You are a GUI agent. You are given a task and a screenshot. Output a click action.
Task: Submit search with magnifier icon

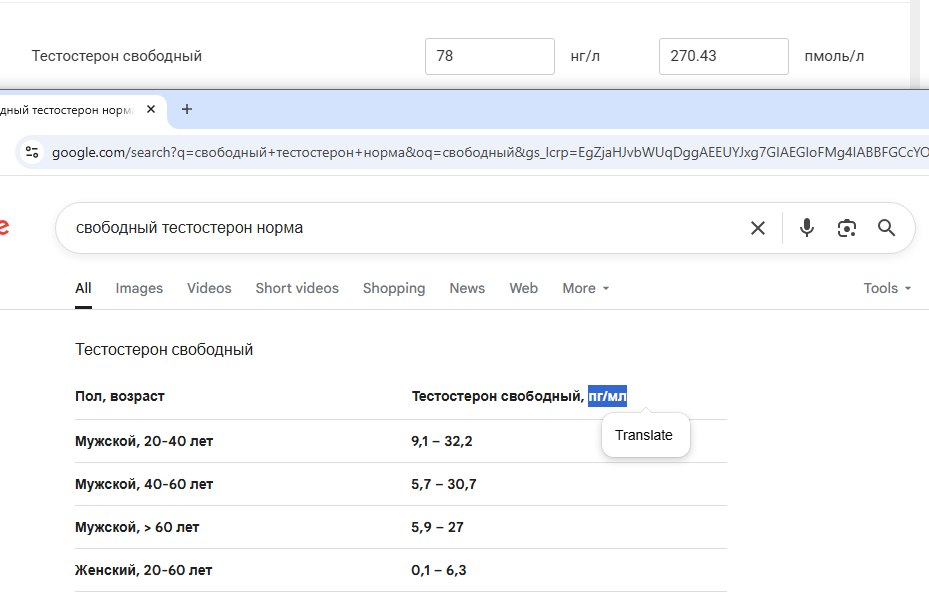886,228
